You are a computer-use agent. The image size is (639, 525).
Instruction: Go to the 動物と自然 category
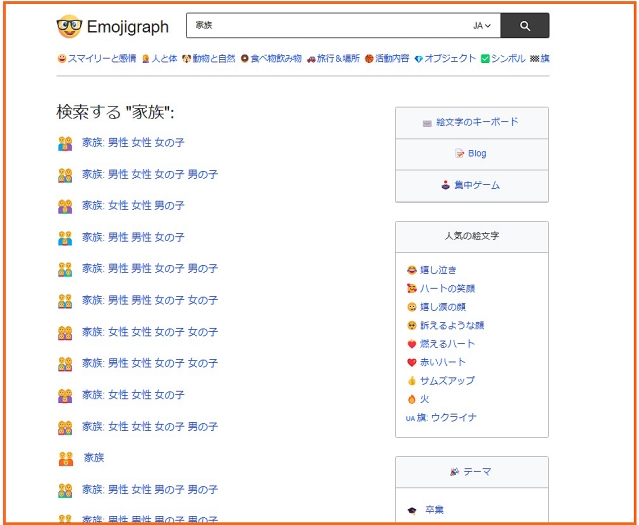(x=208, y=59)
